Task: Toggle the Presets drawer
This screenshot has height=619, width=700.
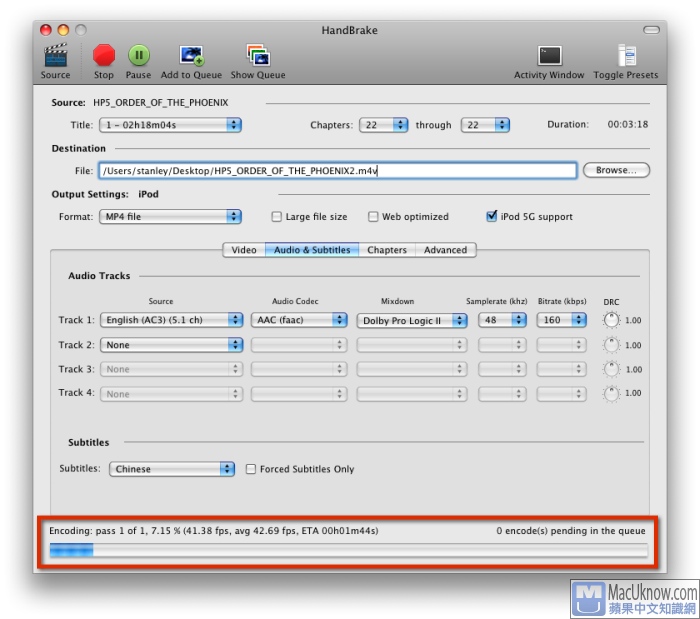Action: pos(626,55)
